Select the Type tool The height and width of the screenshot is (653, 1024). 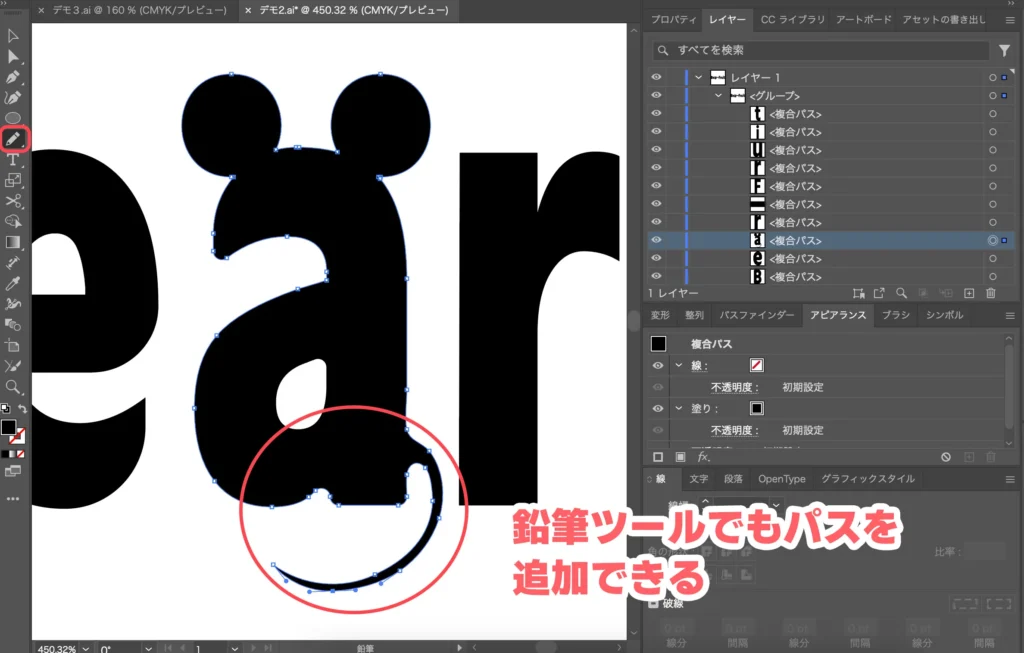tap(14, 160)
